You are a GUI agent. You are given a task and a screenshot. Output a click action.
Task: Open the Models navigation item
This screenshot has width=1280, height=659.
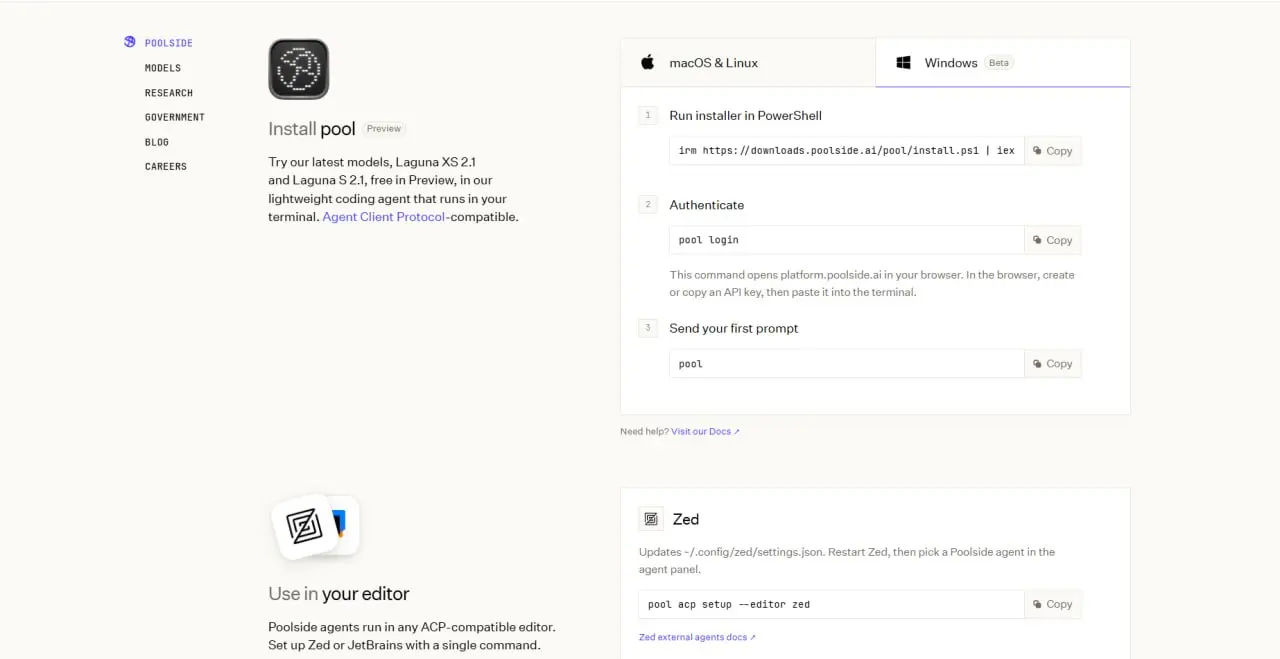coord(163,68)
